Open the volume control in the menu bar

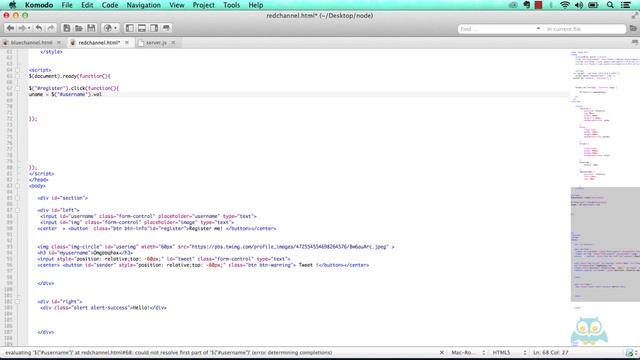point(579,5)
